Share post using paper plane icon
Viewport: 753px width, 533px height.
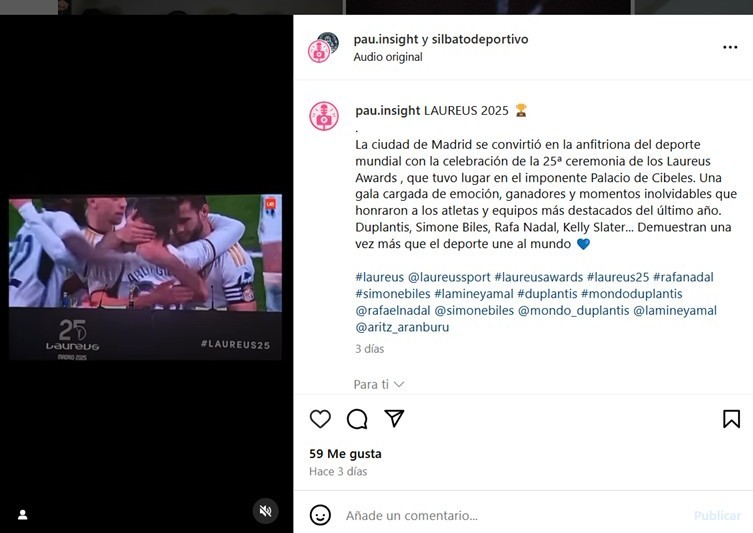point(394,419)
